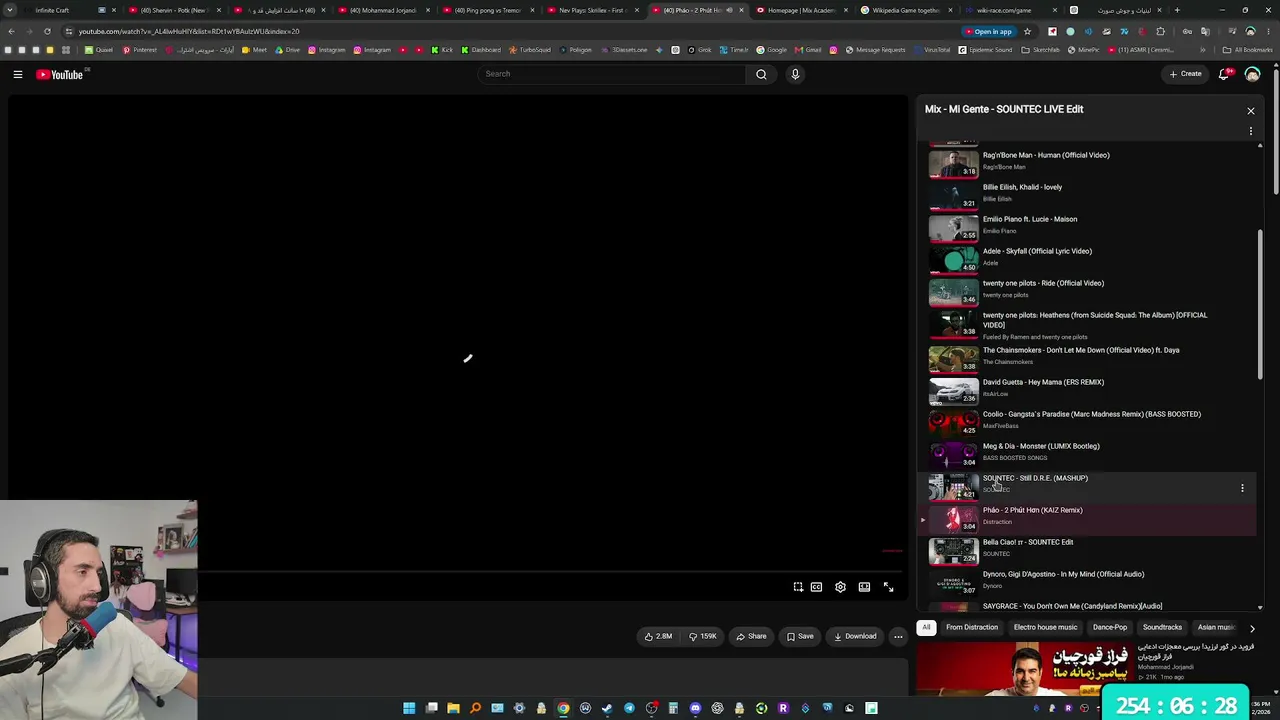Open options for SOUNTEC - Still D.R.E. item

click(x=1242, y=488)
